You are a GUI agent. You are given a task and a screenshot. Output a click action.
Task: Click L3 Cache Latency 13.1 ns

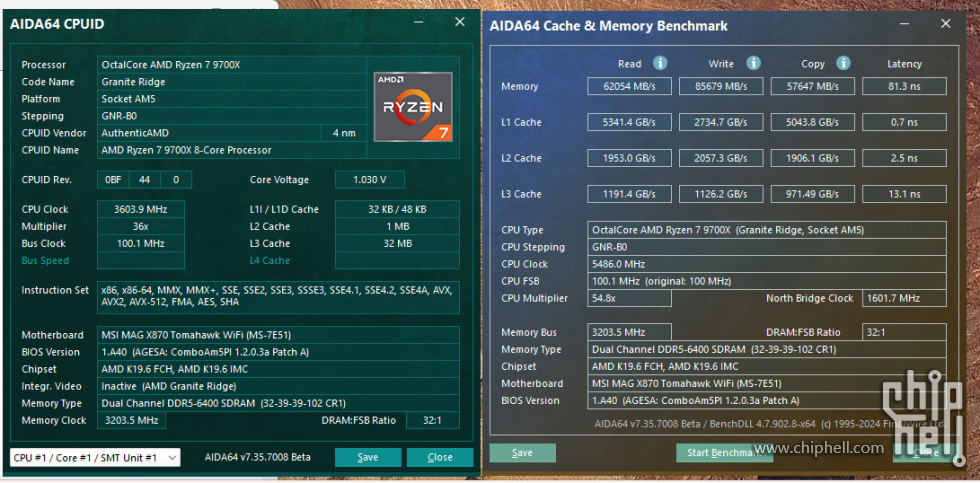(904, 194)
